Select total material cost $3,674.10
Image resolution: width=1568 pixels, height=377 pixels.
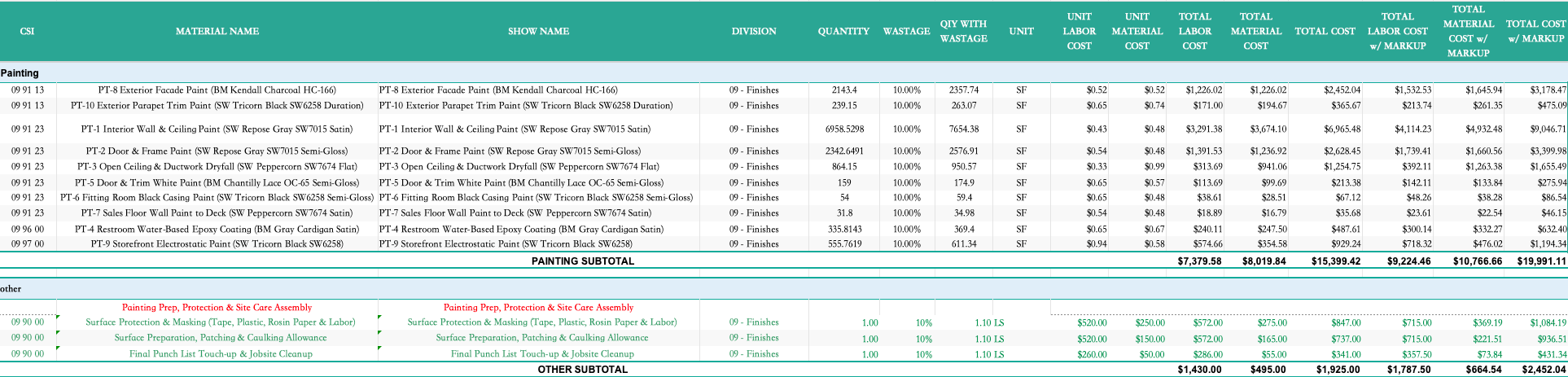tap(1268, 129)
